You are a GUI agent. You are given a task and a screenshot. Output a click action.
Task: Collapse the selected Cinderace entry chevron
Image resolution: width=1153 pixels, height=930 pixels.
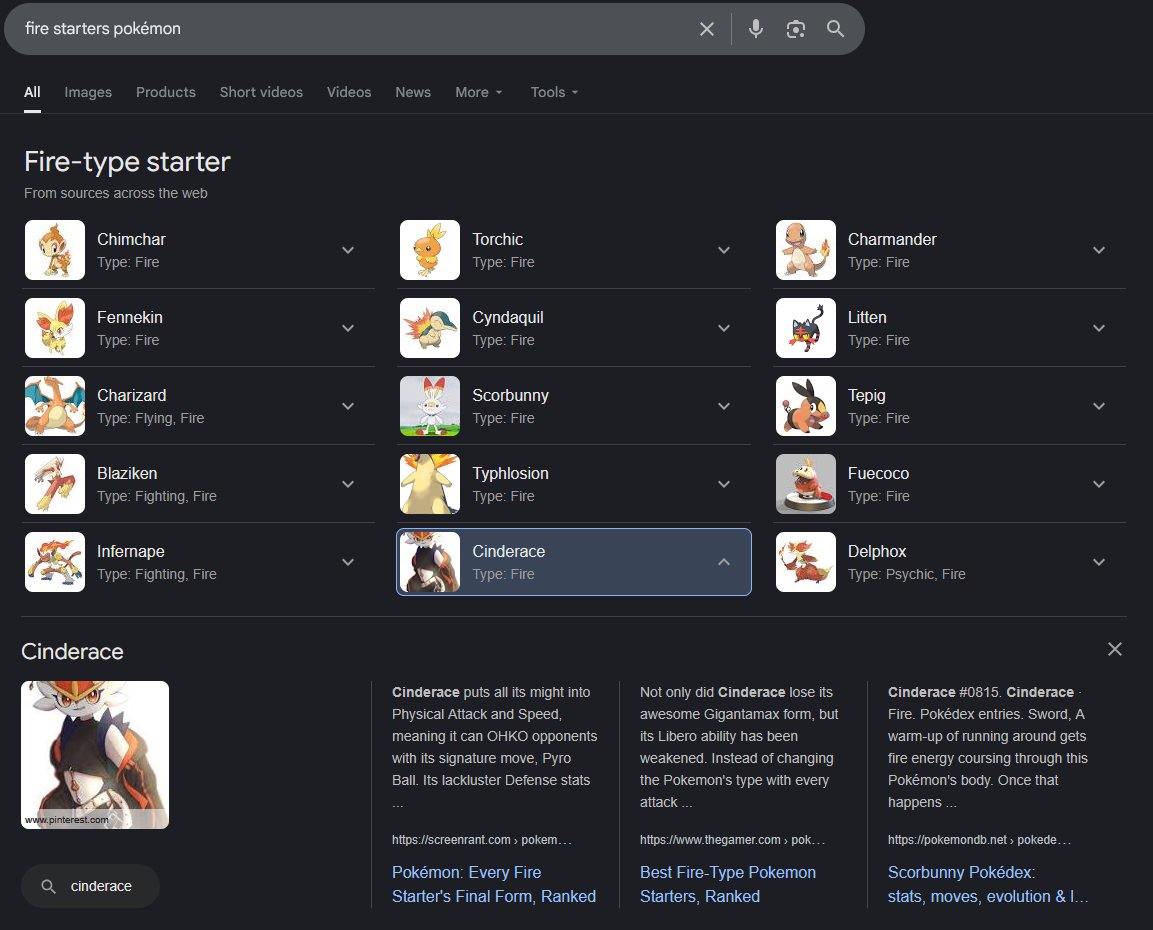pos(724,562)
